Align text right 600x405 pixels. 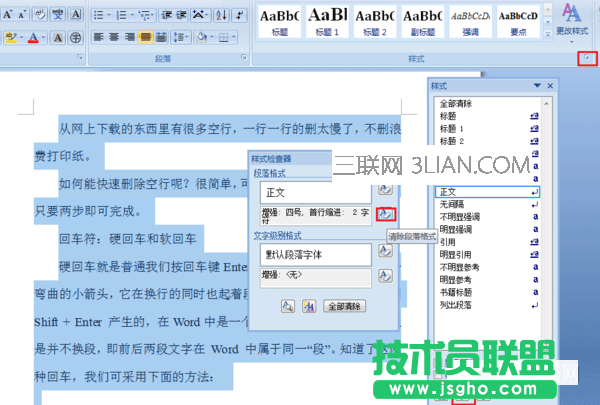click(130, 37)
